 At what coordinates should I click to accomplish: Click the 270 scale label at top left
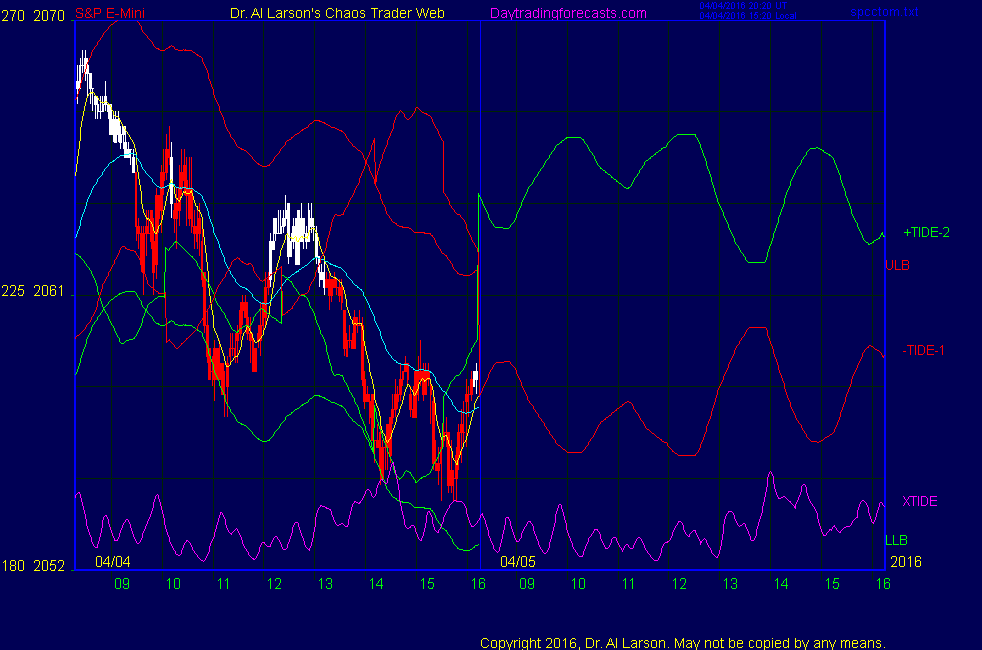pos(13,13)
